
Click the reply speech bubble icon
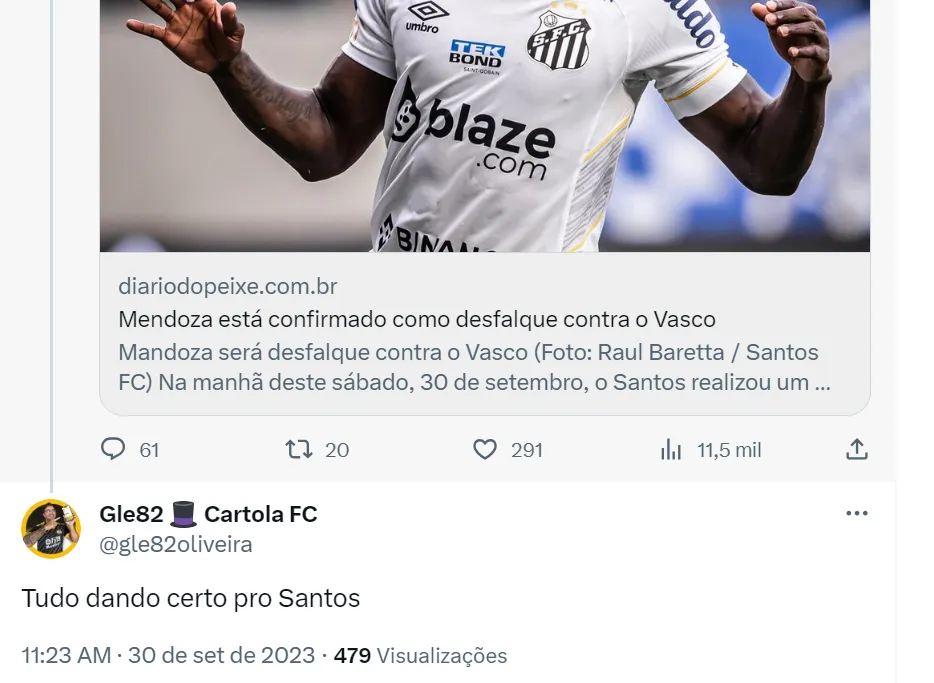point(113,449)
